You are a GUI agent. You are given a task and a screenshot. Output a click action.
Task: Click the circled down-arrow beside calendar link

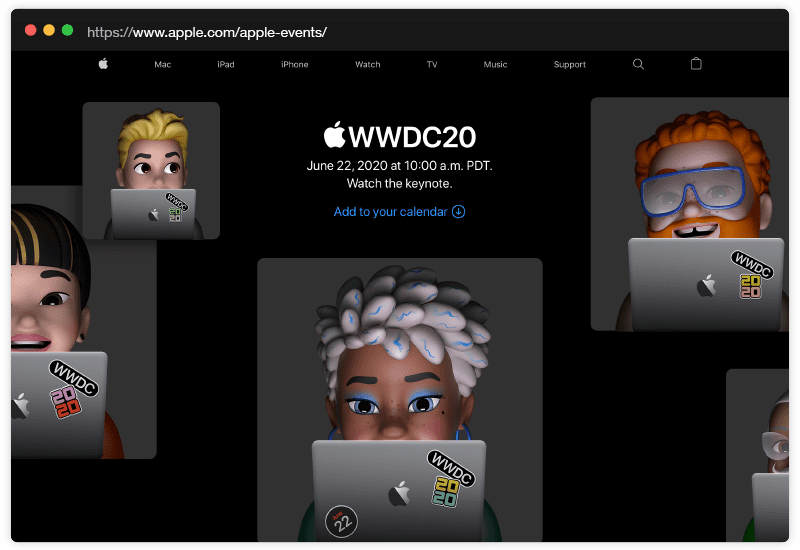(x=459, y=212)
